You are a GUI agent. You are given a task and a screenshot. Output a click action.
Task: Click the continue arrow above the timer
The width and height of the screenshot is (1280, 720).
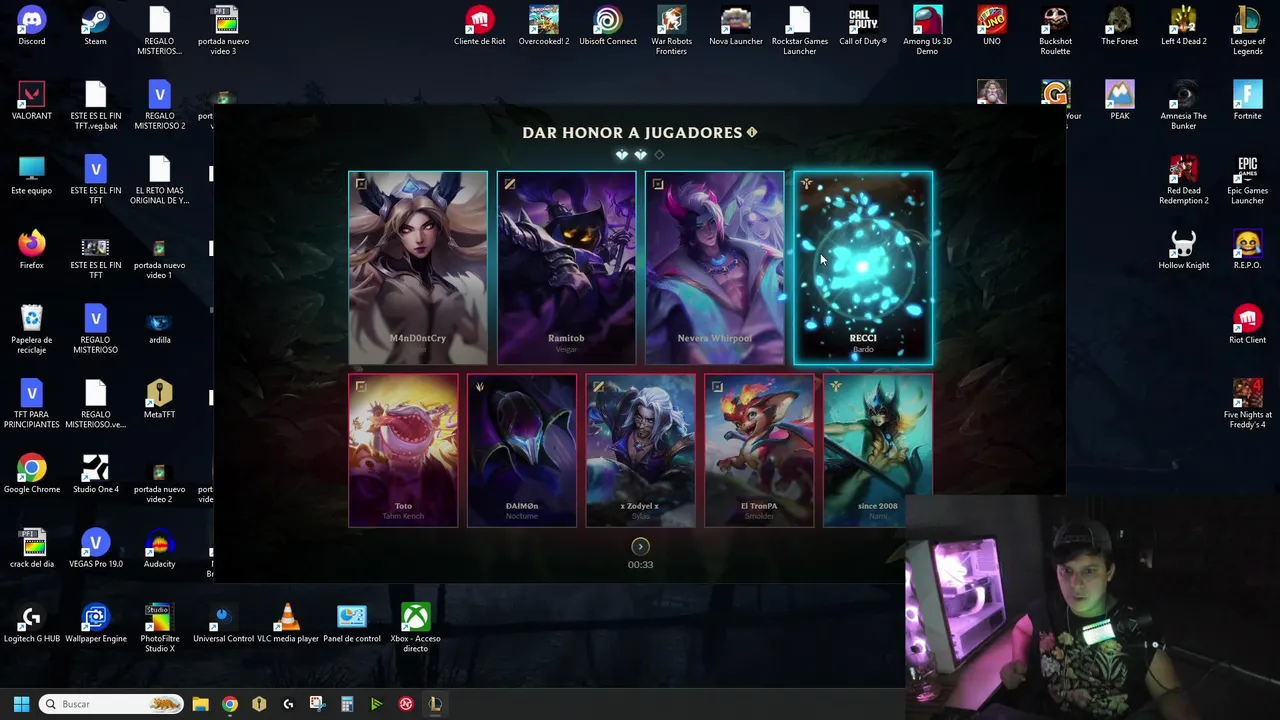(640, 546)
